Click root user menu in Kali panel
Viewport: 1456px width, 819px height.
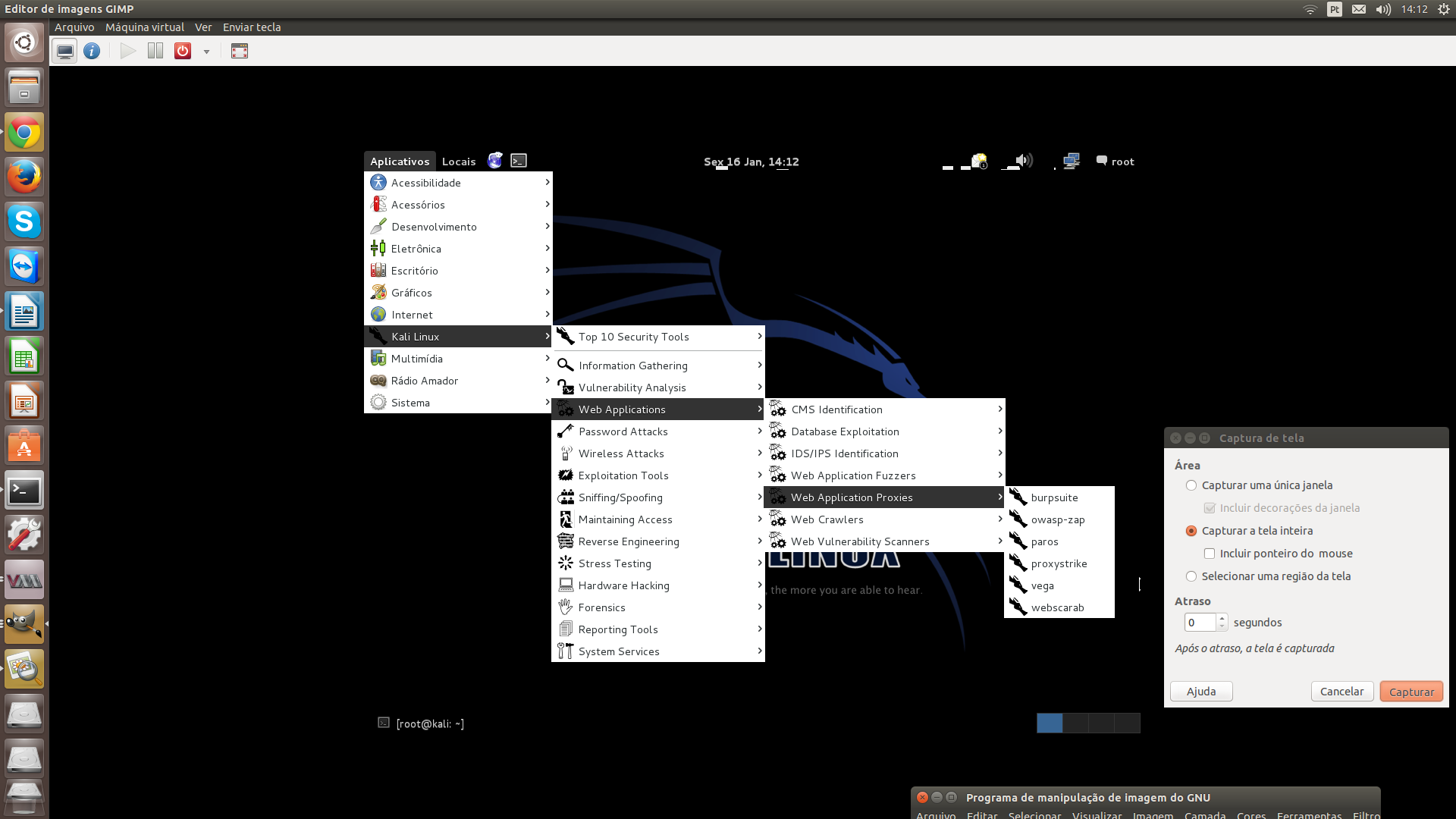coord(1115,162)
